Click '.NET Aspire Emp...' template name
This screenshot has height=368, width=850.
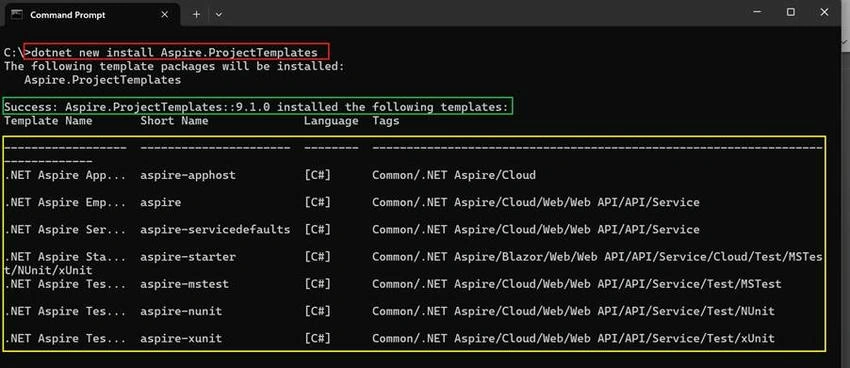tap(65, 202)
